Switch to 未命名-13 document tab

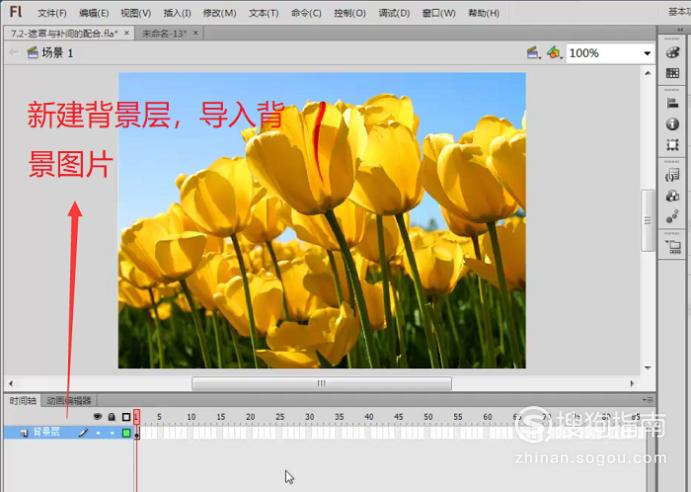point(164,33)
